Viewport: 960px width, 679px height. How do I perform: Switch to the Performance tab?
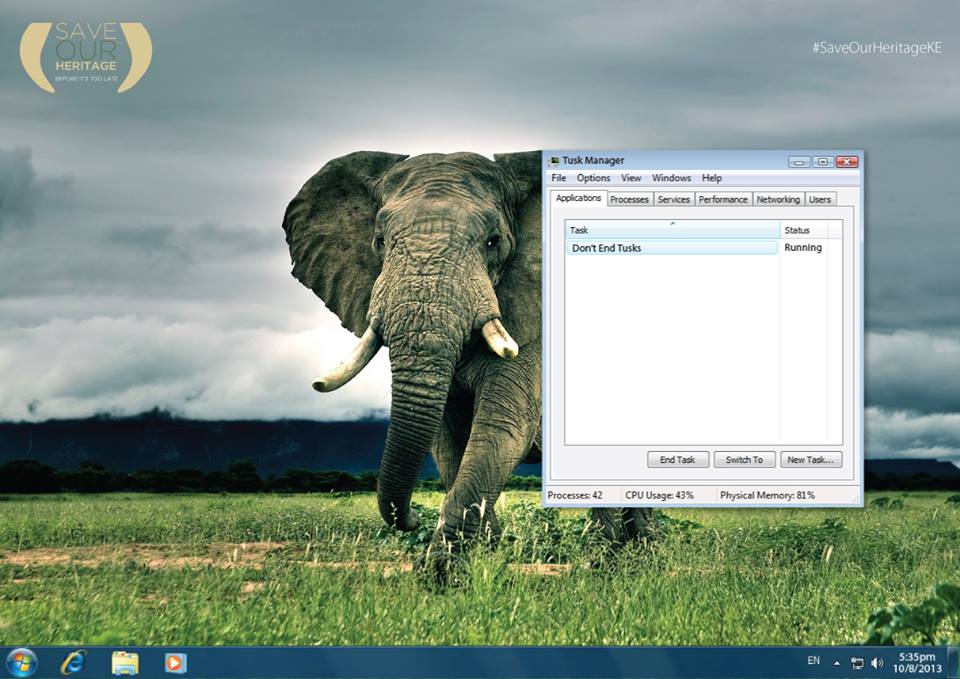(723, 199)
